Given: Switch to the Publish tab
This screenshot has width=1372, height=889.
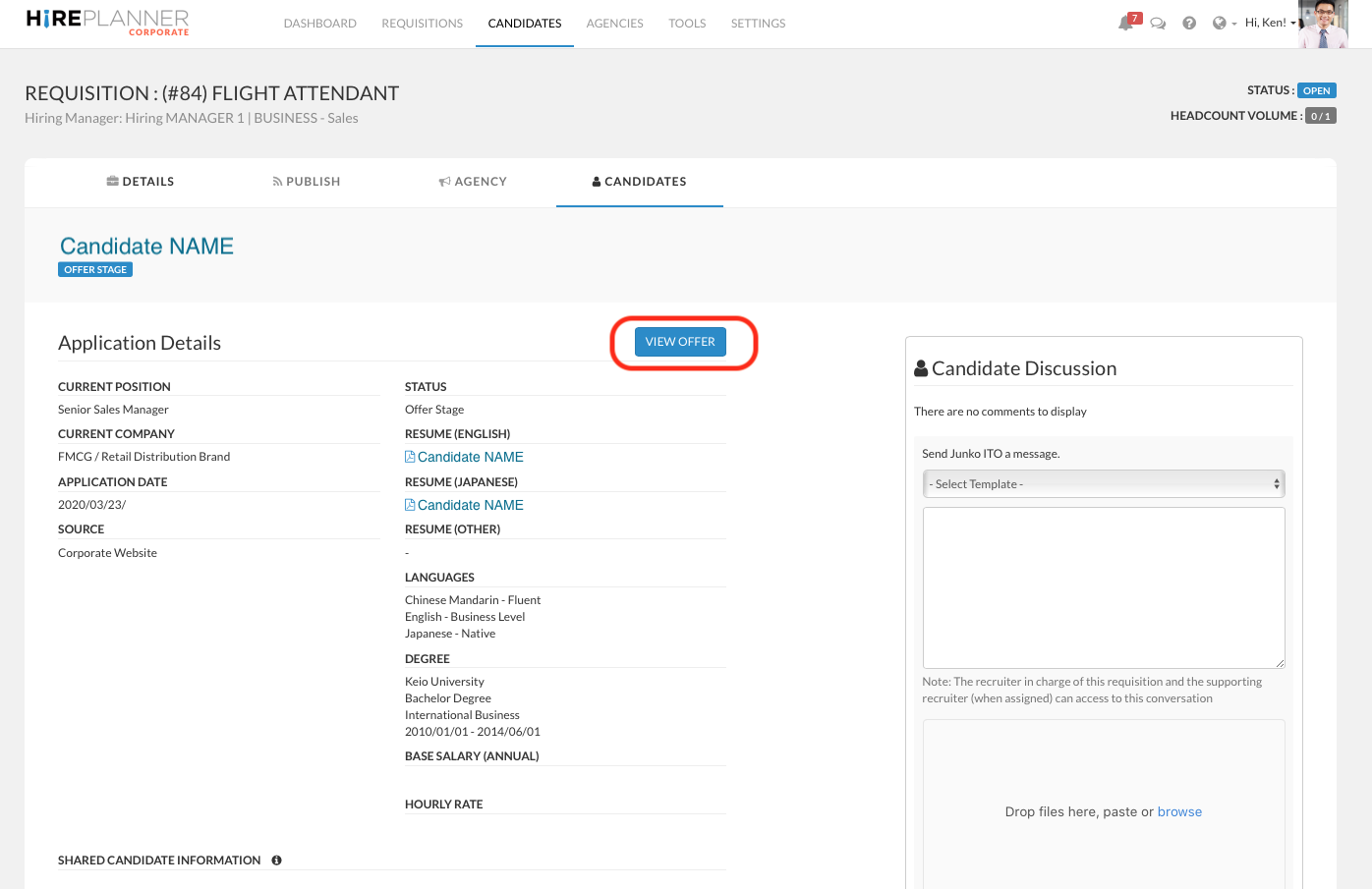Looking at the screenshot, I should 307,182.
